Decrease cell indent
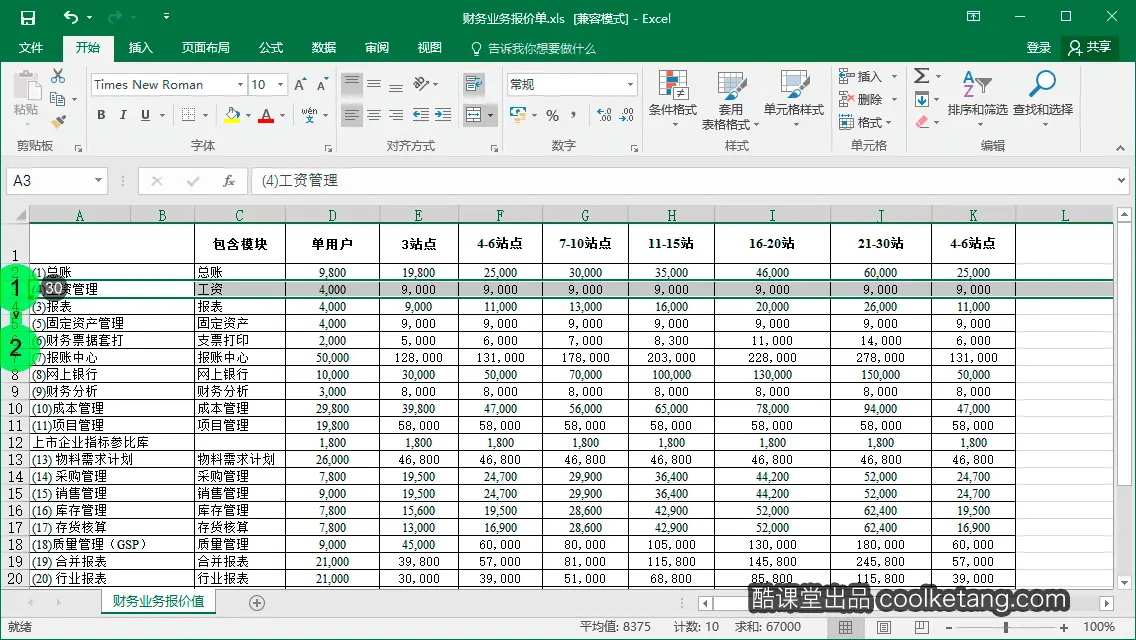 pos(420,115)
